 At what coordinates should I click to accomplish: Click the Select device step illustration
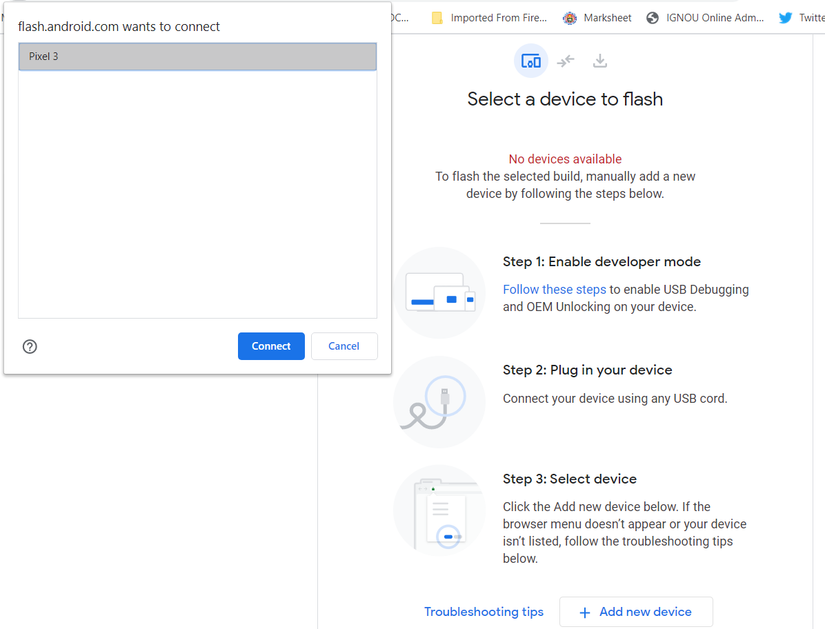pos(440,510)
